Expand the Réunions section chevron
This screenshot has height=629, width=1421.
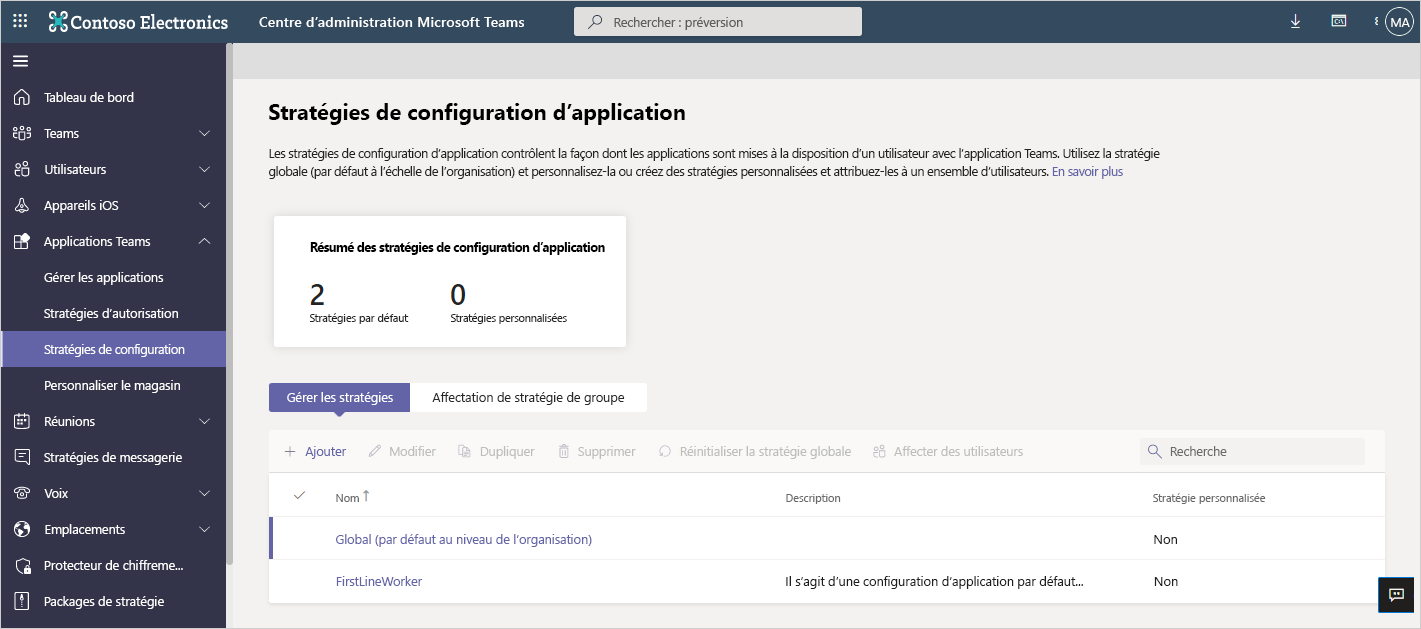pos(205,421)
